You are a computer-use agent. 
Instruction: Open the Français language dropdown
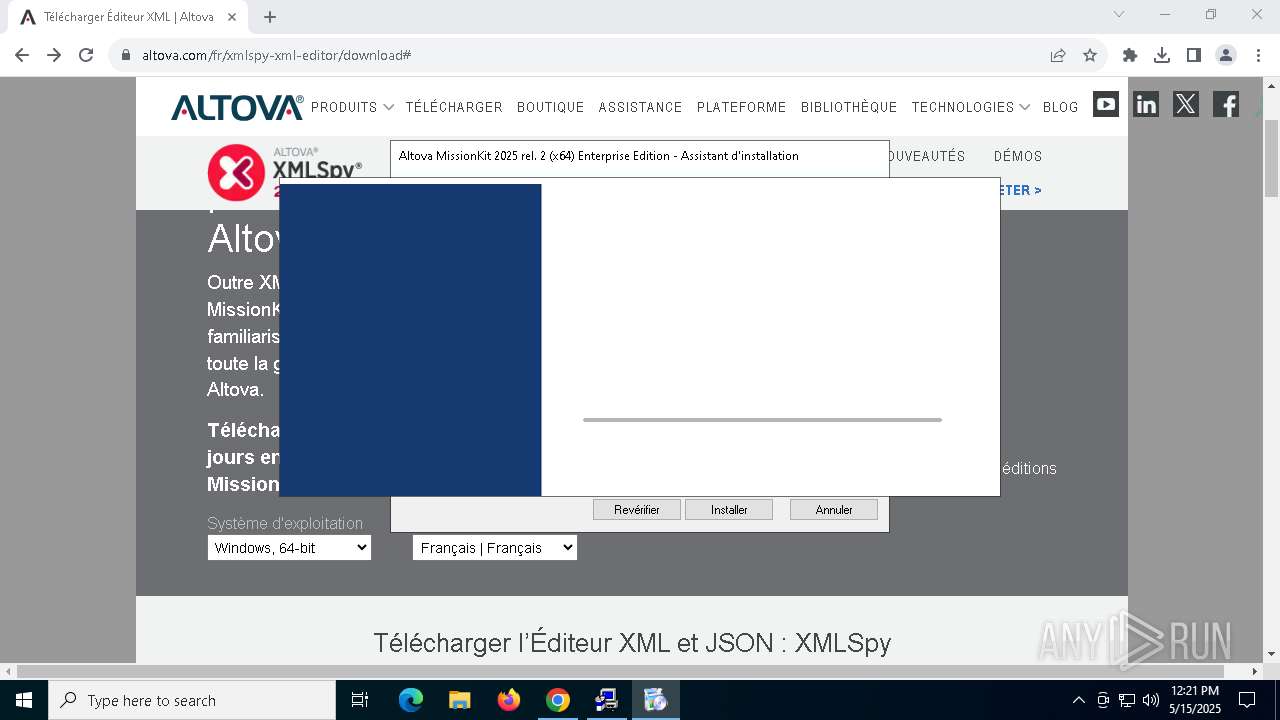495,548
